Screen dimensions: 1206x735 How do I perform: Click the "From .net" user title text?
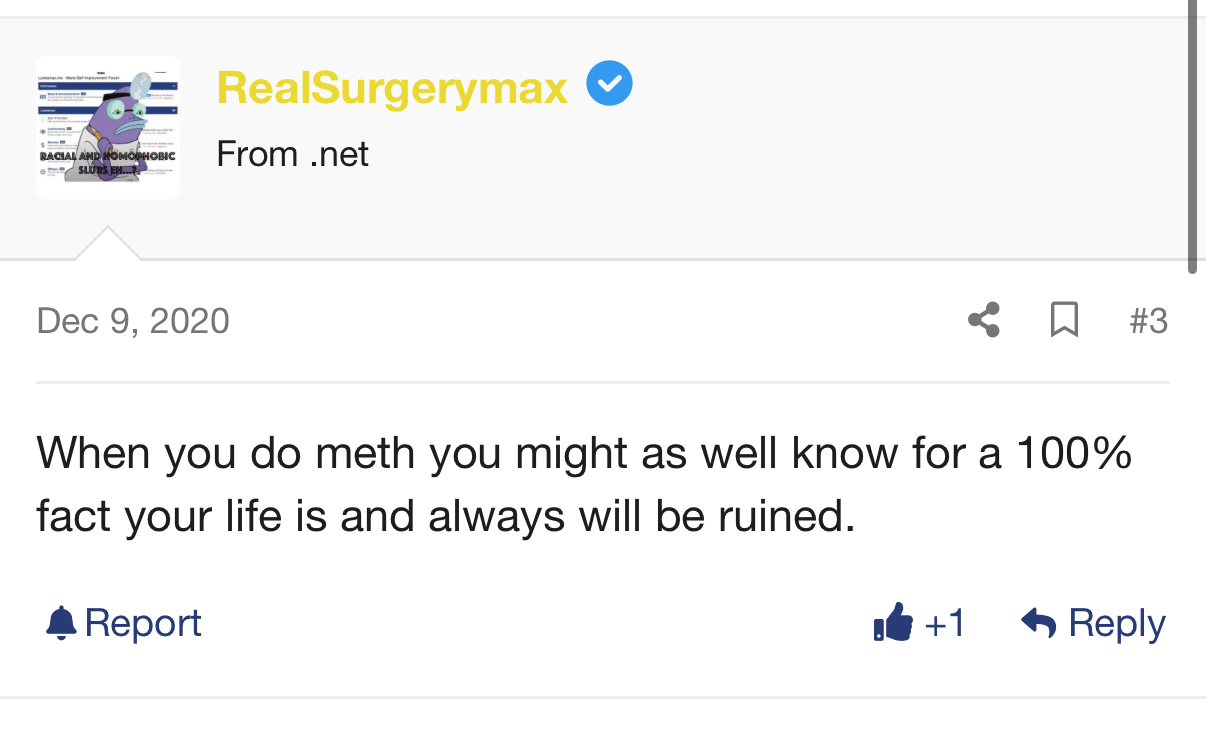click(292, 154)
